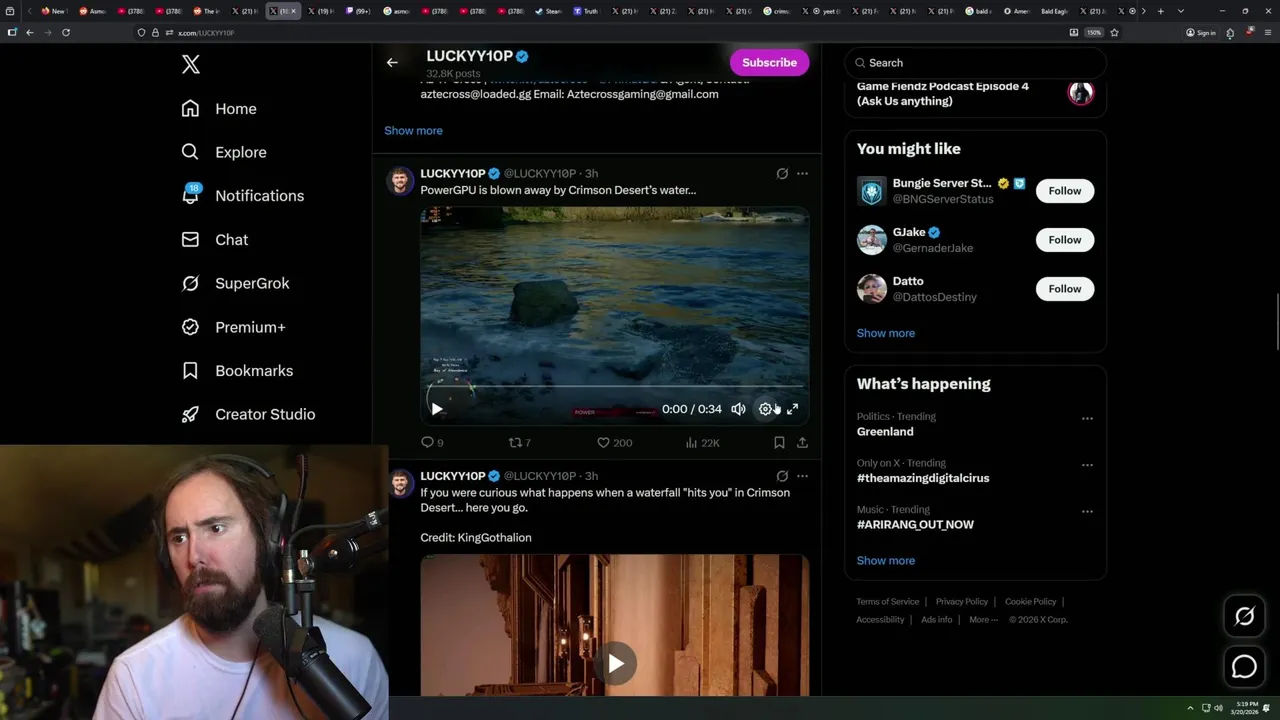Open Chat from the sidebar
The width and height of the screenshot is (1280, 720).
coord(215,240)
